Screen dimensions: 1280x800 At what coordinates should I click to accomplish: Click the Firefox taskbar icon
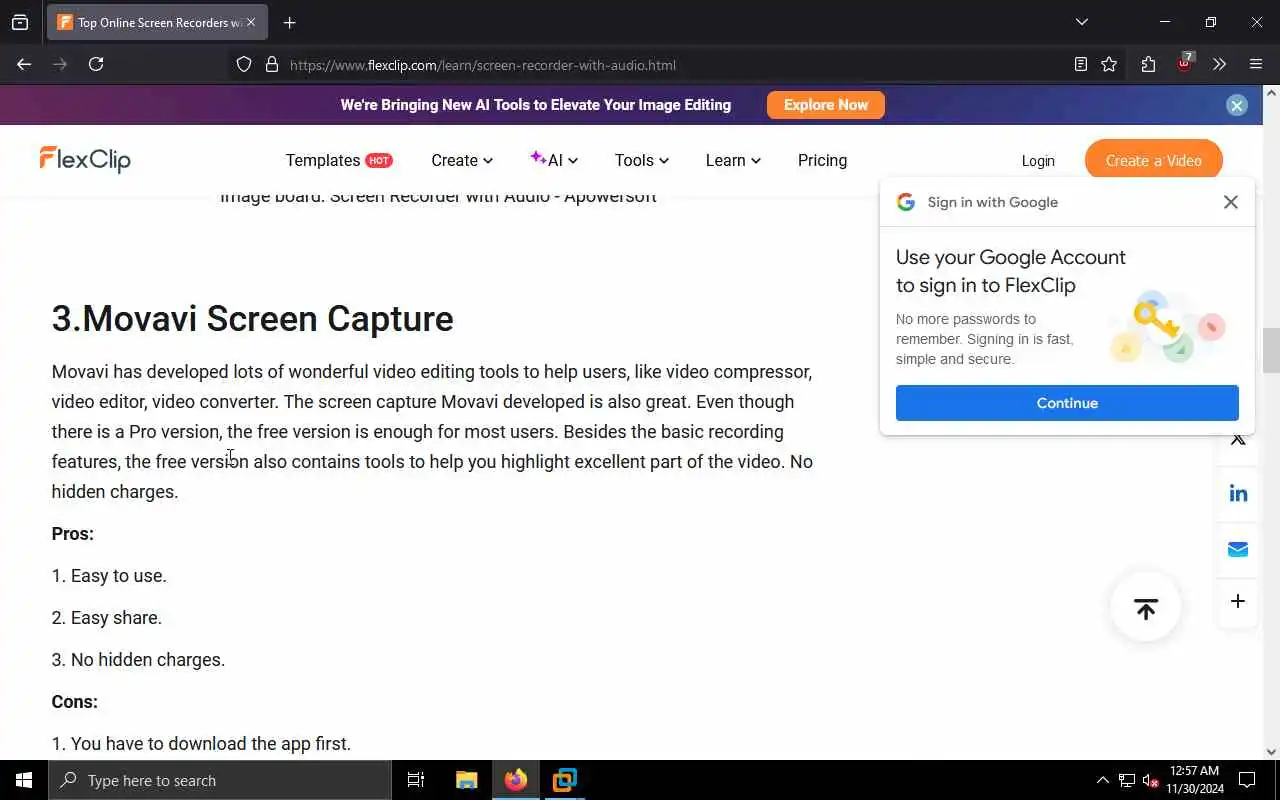tap(516, 780)
